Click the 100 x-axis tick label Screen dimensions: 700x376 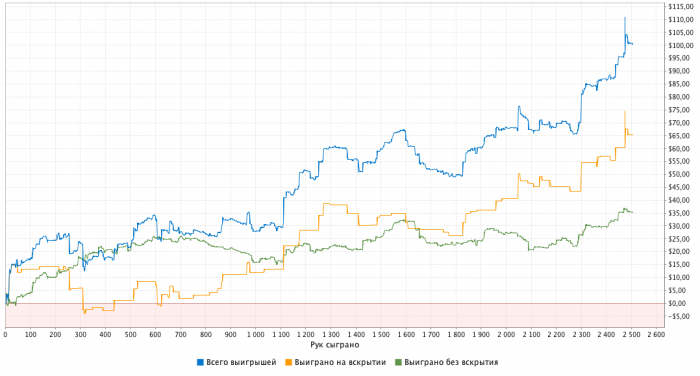[30, 334]
